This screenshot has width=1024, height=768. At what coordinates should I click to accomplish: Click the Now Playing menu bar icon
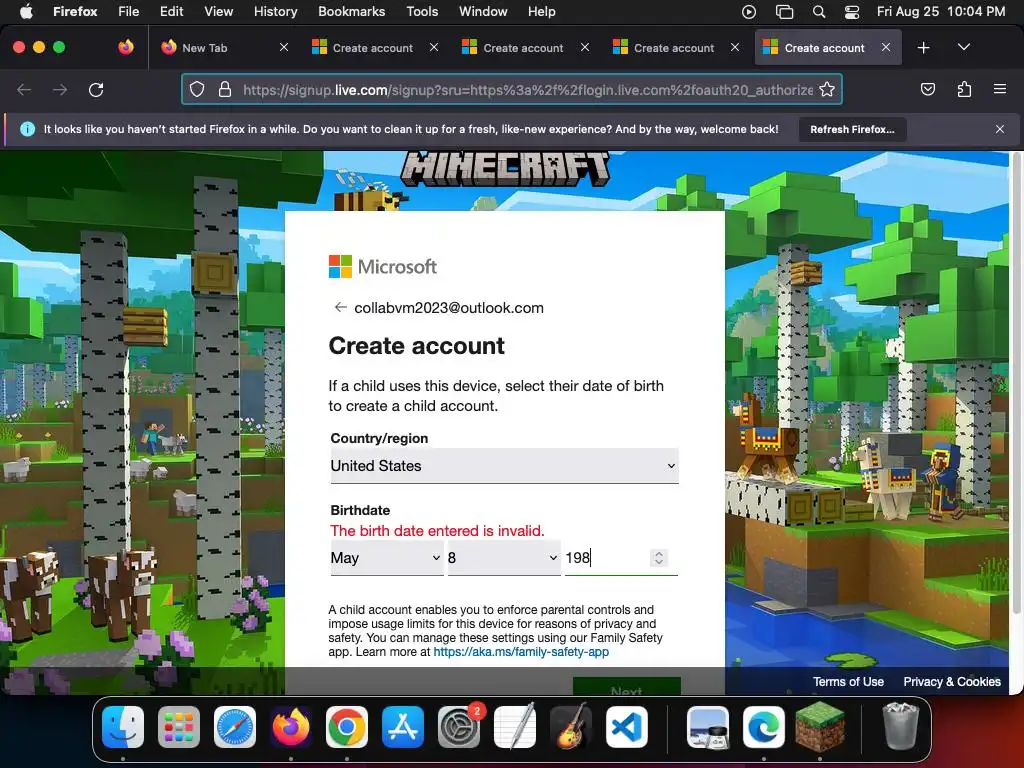749,11
